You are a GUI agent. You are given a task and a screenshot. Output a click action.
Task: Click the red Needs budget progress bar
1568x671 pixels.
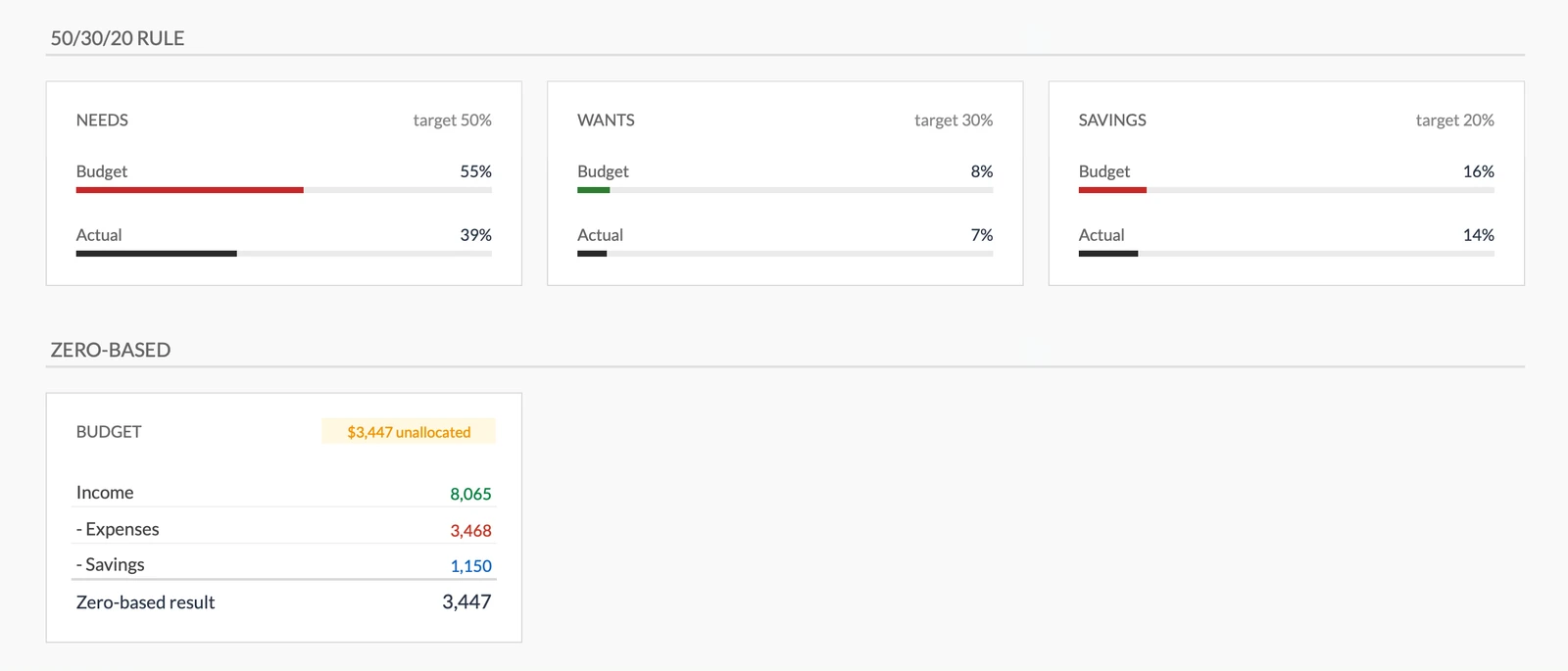coord(189,190)
